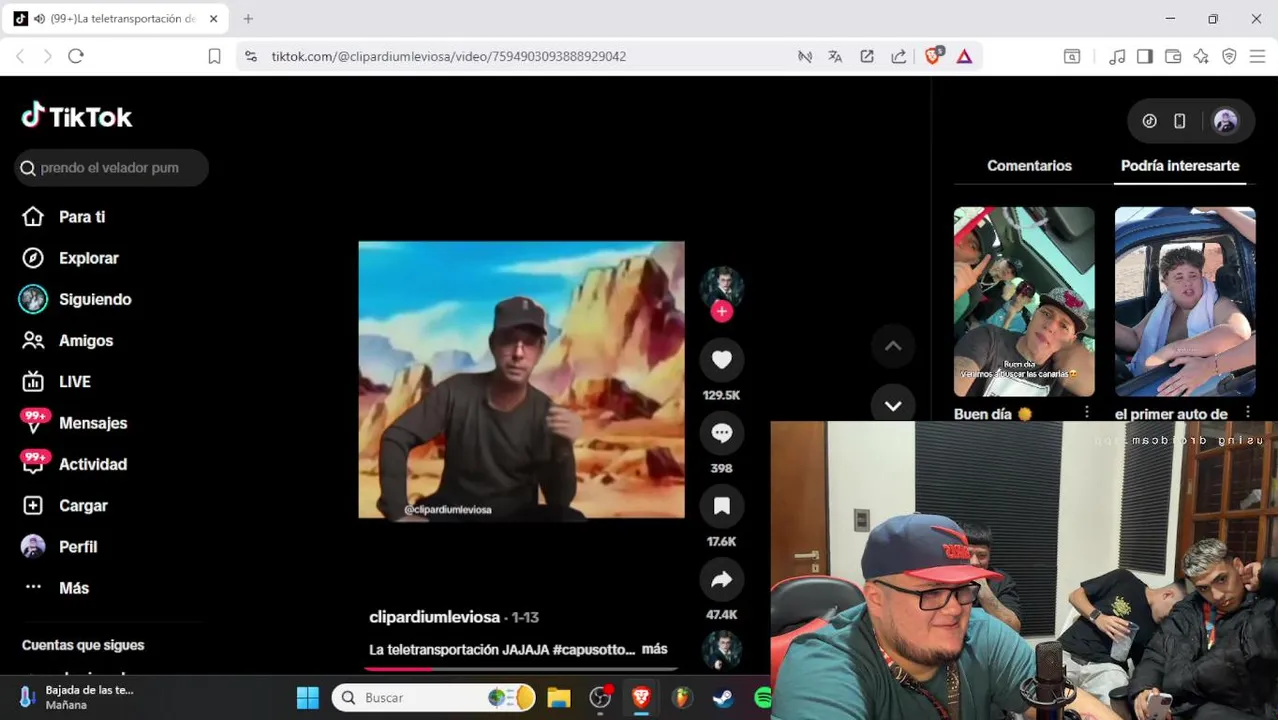Follow creator with the red plus badge

721,311
